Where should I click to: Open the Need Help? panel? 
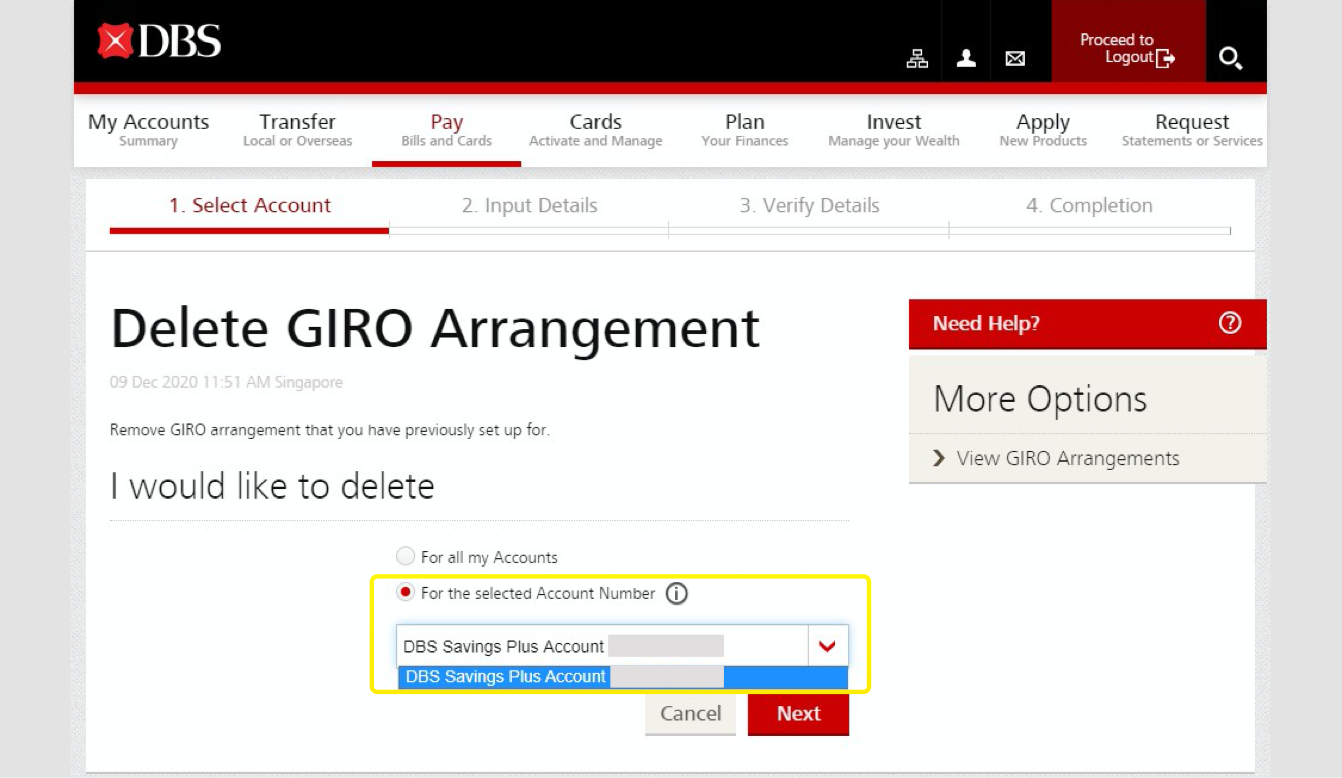click(1087, 324)
